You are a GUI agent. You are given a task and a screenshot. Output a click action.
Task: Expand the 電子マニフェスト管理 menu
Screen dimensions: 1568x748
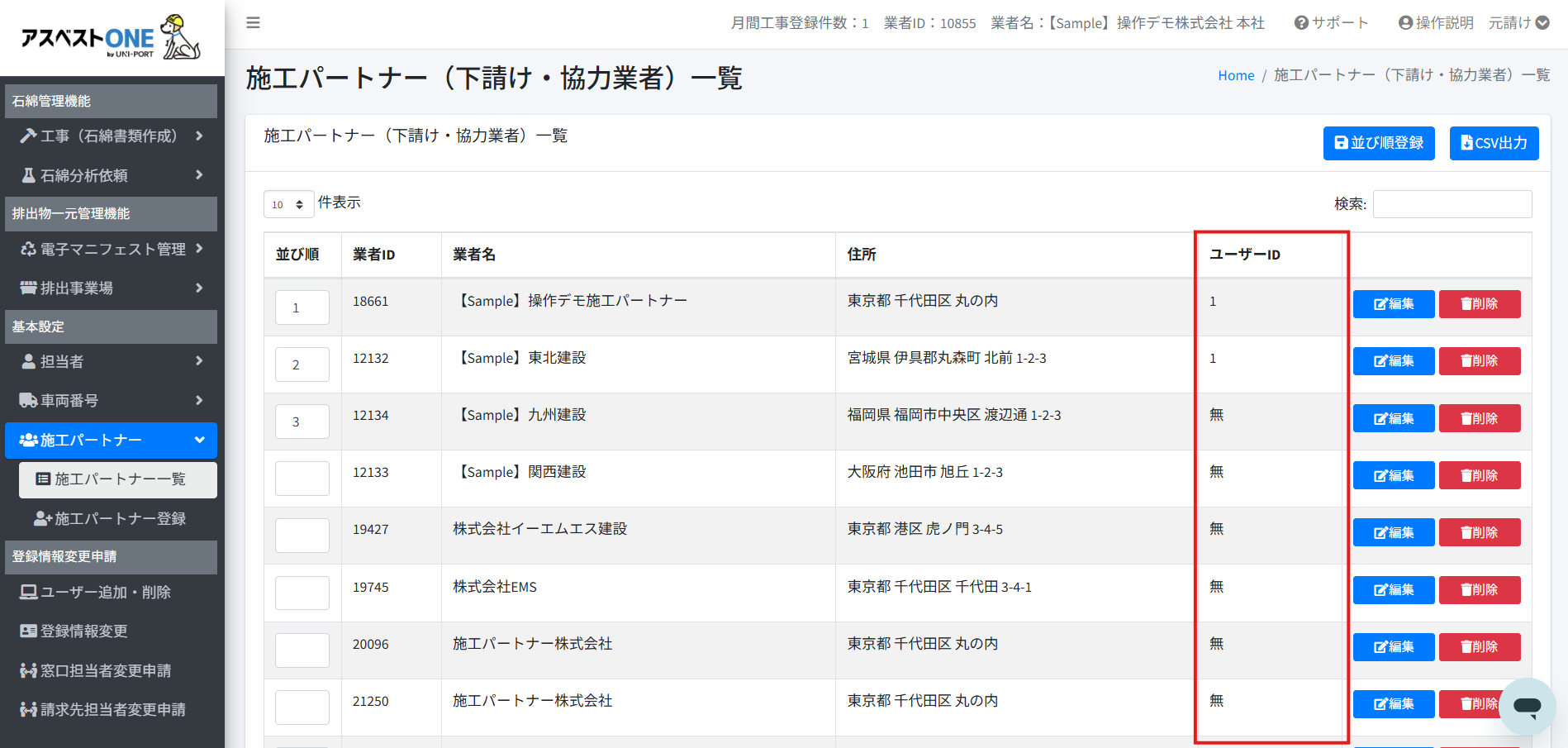point(111,249)
